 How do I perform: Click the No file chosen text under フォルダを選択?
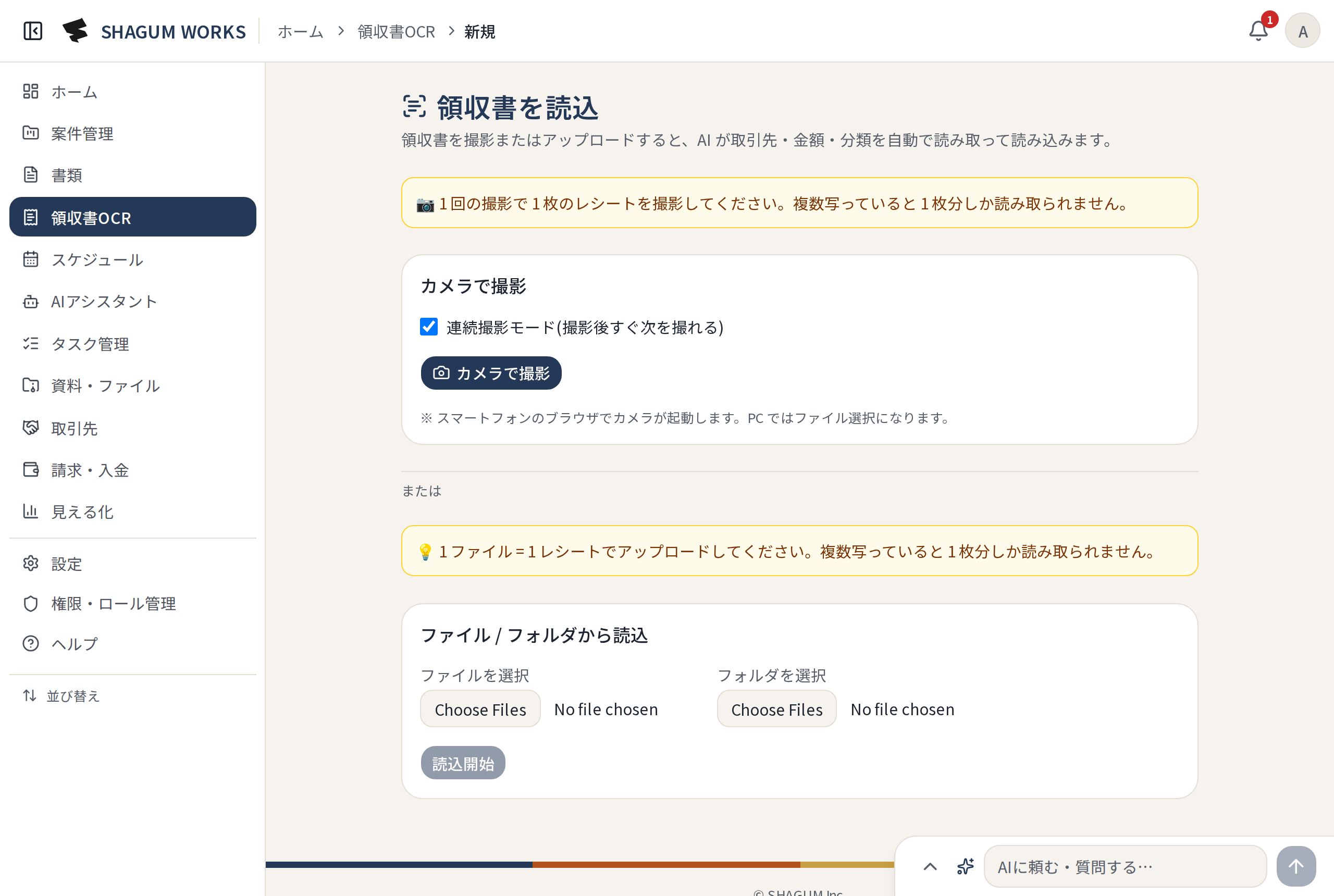pos(903,709)
